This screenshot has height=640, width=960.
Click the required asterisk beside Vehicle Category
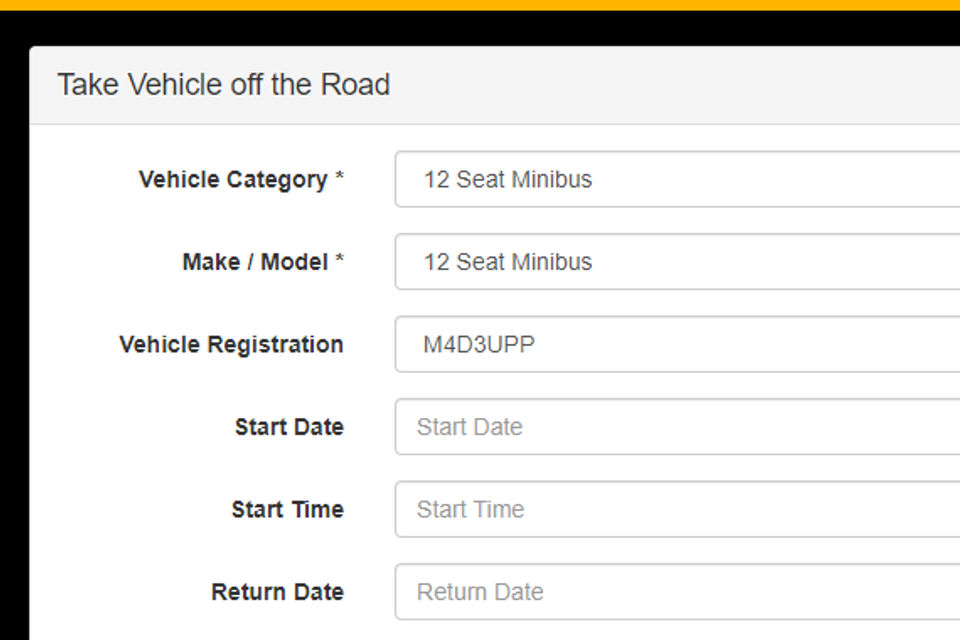pos(340,180)
